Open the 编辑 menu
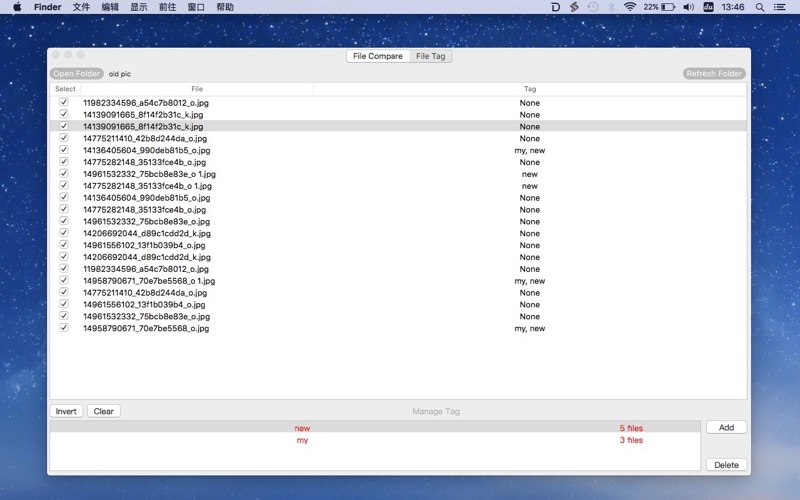The height and width of the screenshot is (500, 800). point(110,7)
